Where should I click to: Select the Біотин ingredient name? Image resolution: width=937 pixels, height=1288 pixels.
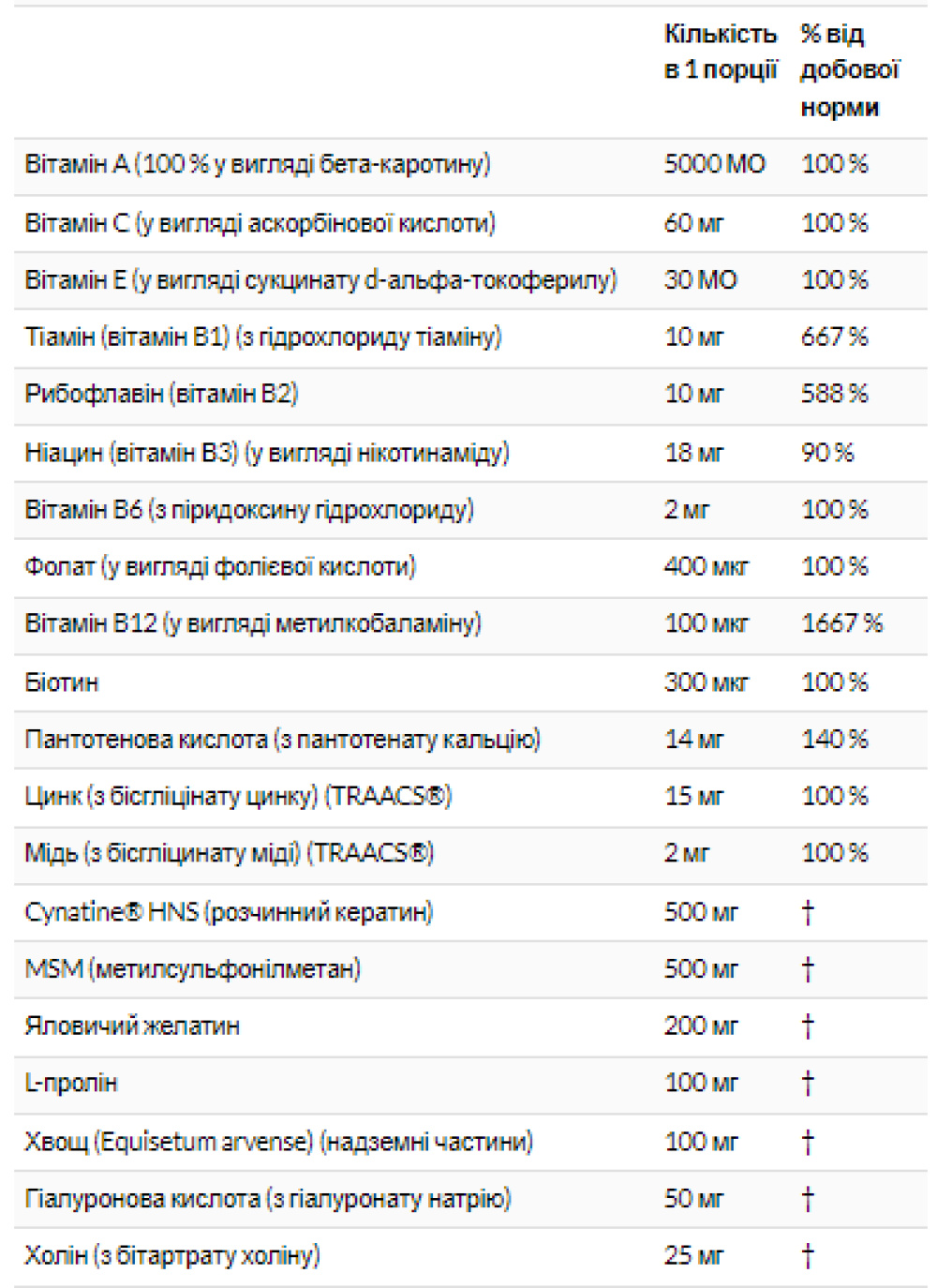pyautogui.click(x=62, y=682)
